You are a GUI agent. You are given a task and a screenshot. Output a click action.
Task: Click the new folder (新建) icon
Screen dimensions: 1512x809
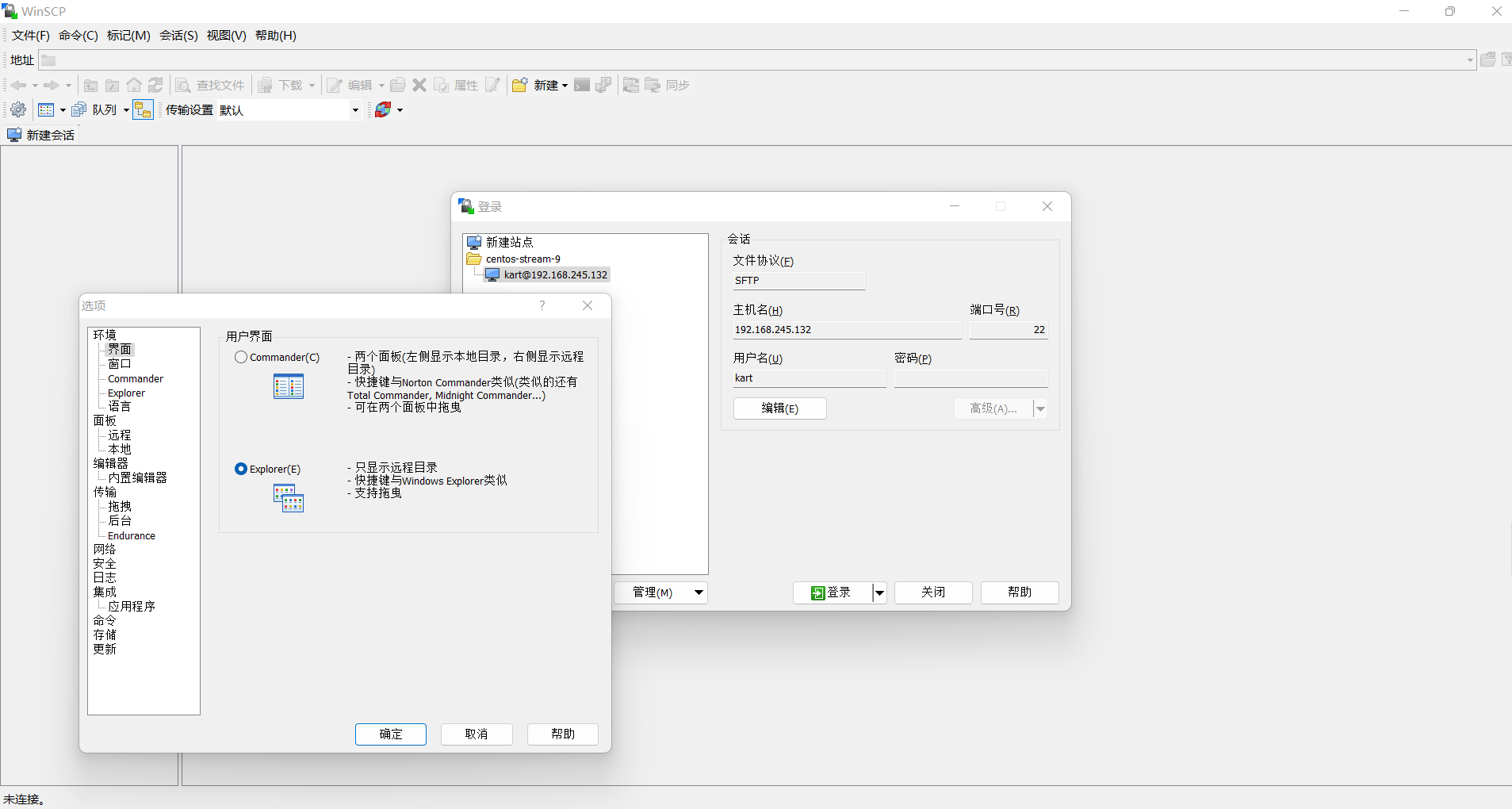520,86
